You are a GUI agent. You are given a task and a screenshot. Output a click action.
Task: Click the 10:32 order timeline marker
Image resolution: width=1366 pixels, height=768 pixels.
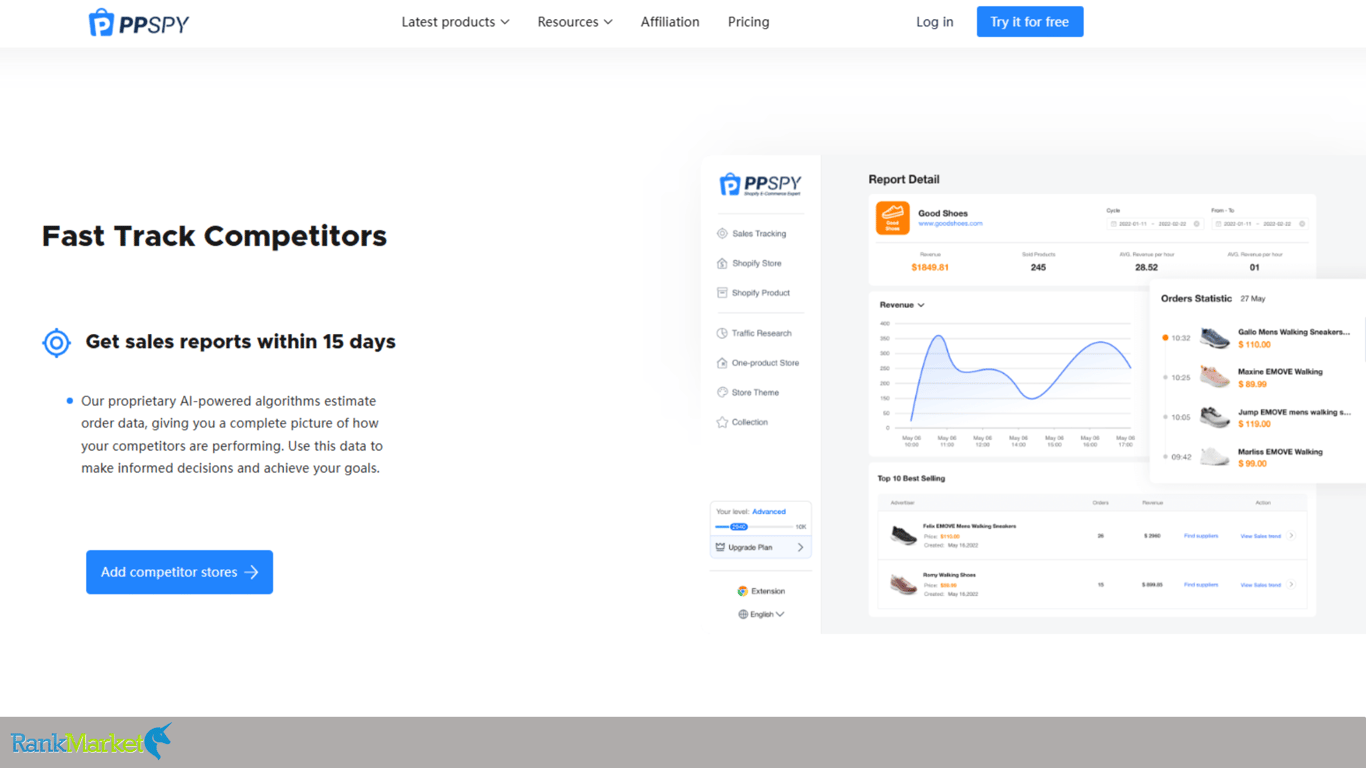(x=1166, y=338)
